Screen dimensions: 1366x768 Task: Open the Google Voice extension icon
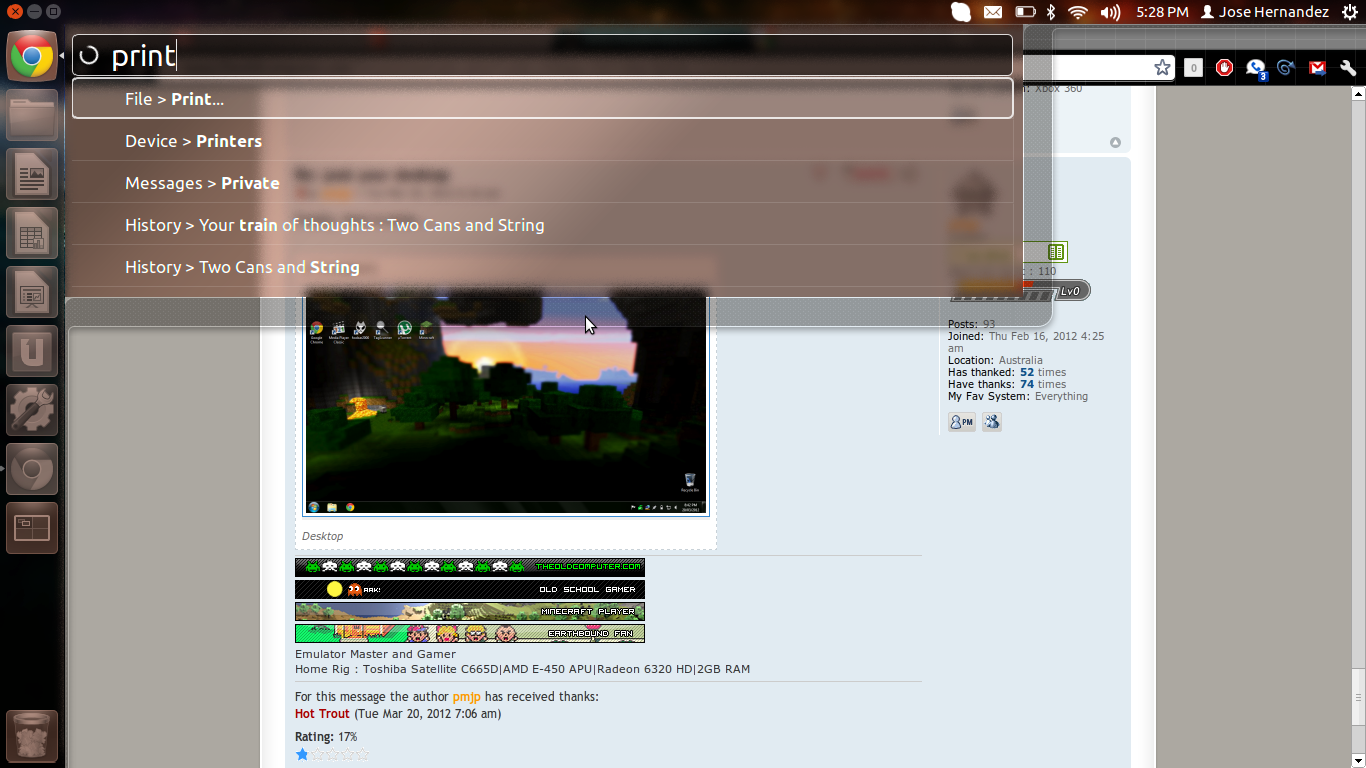(1255, 68)
